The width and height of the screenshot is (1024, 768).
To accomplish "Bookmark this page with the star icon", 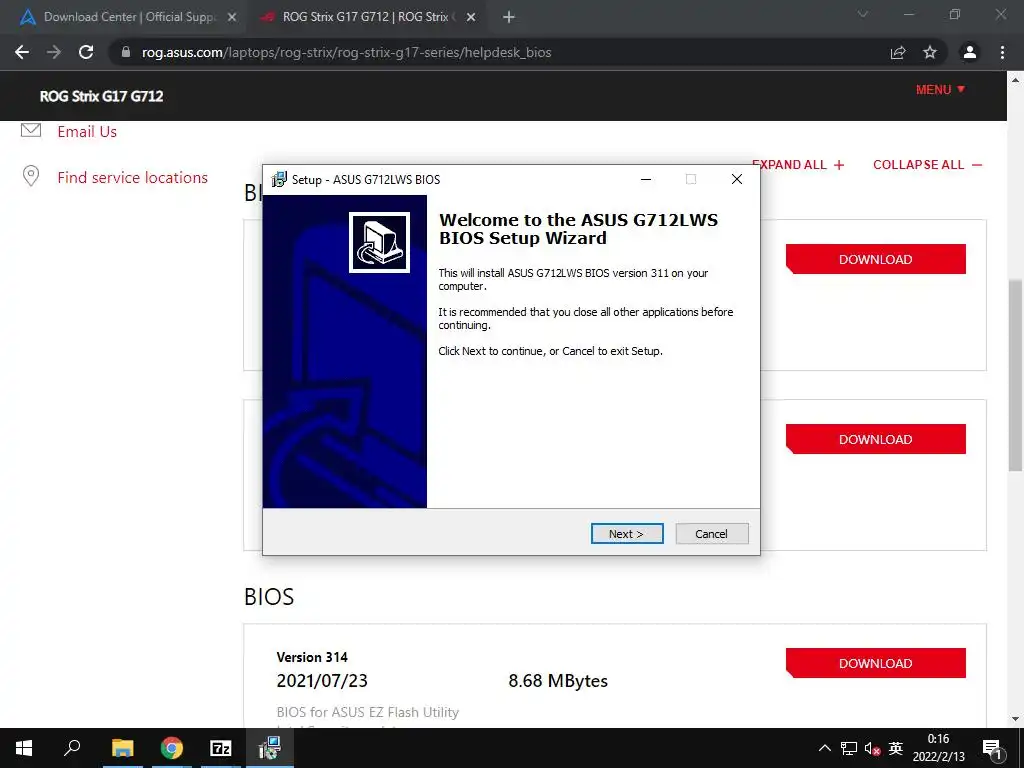I will click(930, 52).
